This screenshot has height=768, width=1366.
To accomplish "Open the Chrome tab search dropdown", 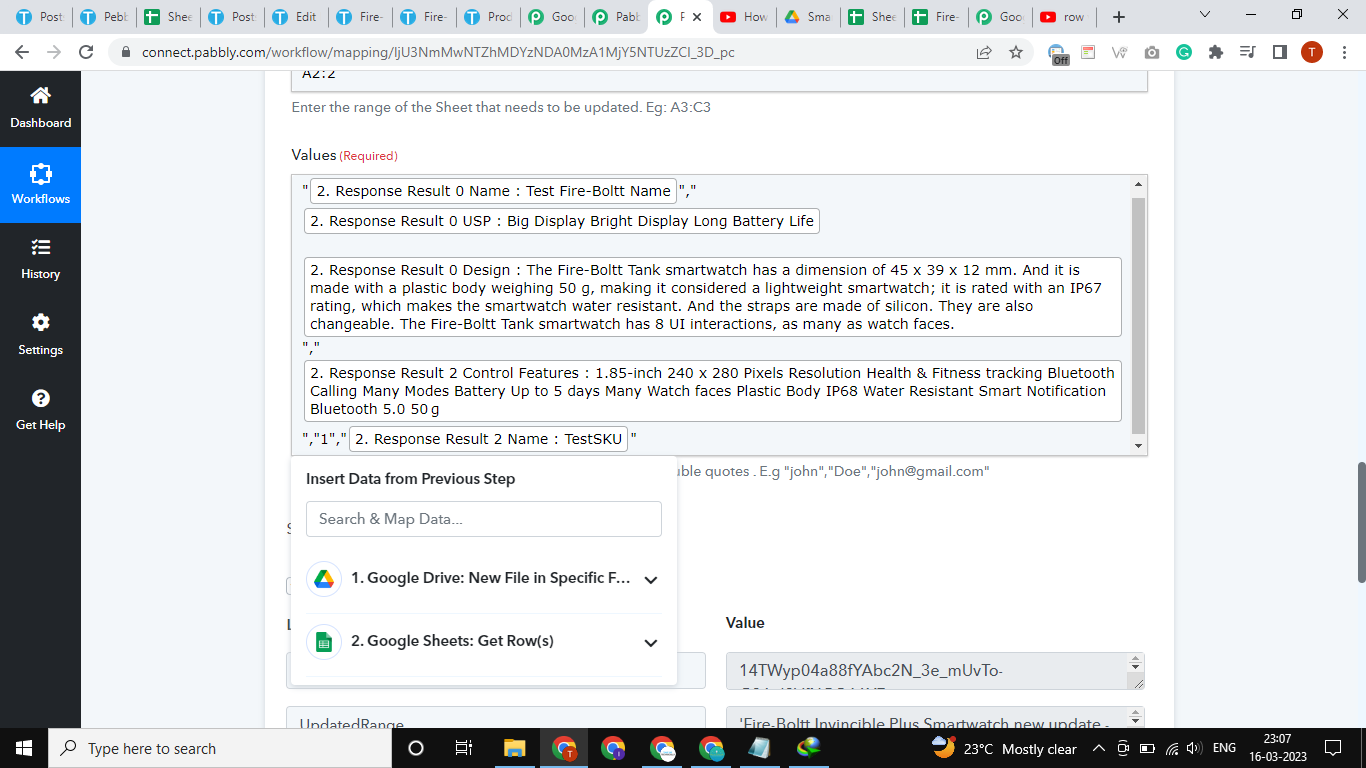I will click(1204, 15).
